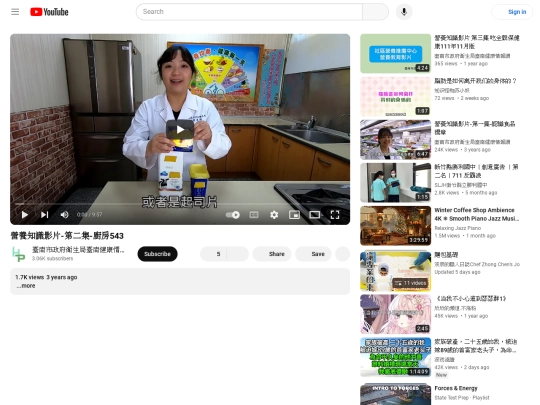Open Winter Coffee Shop Ambience title link
This screenshot has height=405, width=540.
(477, 214)
